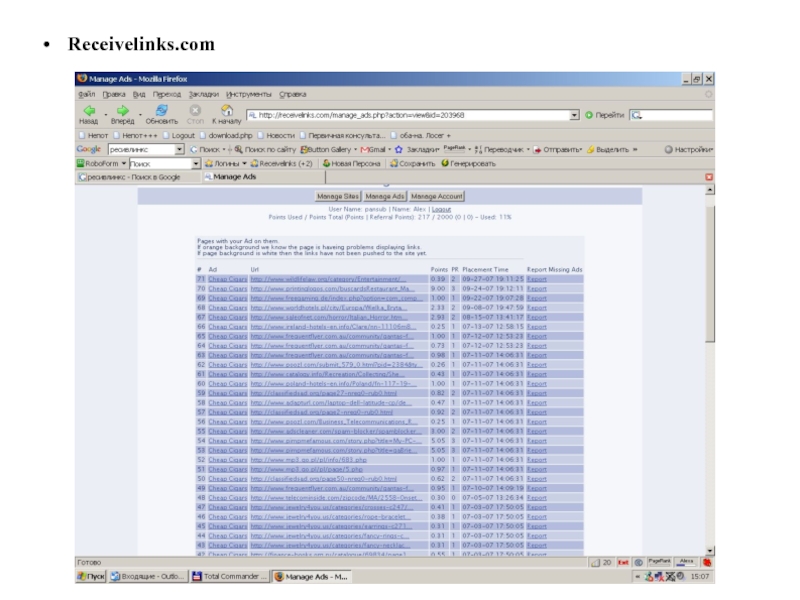Image resolution: width=800 pixels, height=600 pixels.
Task: Click Google toolbar Поиск search icon
Action: click(194, 149)
